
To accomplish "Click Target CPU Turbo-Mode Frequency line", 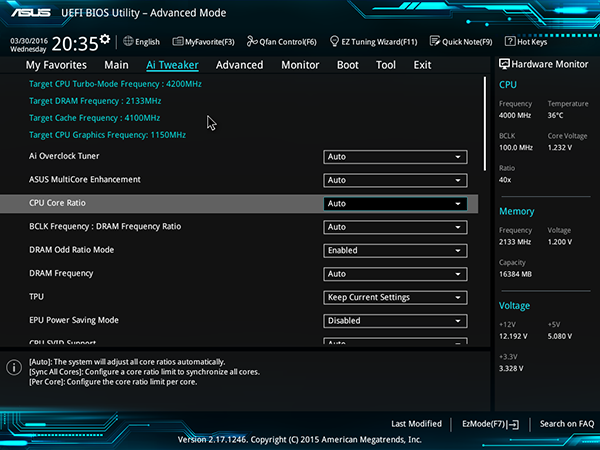I will tap(115, 84).
